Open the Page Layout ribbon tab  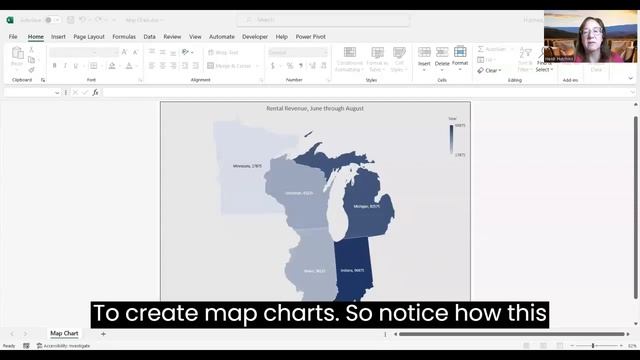89,37
